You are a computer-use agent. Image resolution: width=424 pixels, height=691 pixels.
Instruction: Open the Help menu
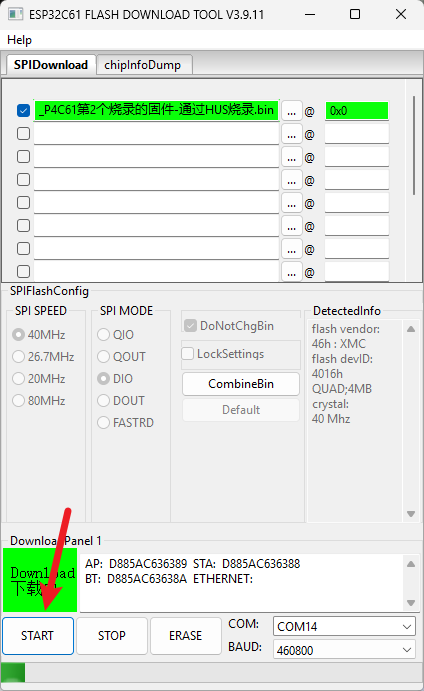point(19,40)
